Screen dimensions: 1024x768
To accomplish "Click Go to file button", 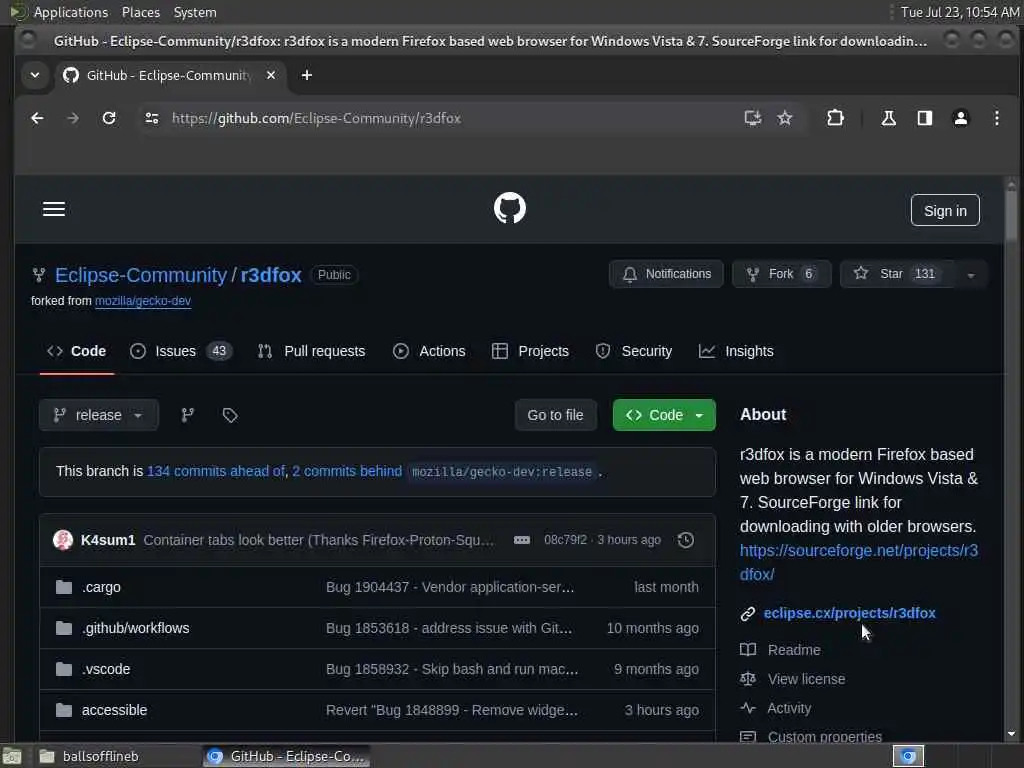I will (x=555, y=415).
